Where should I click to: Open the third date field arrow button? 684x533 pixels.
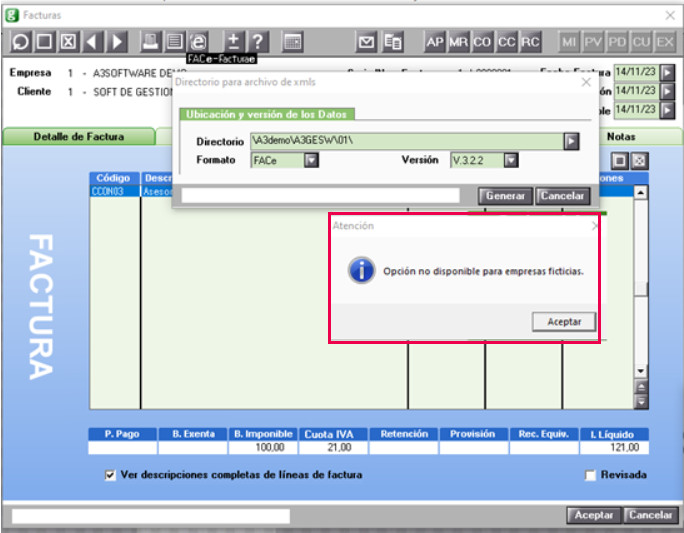667,110
